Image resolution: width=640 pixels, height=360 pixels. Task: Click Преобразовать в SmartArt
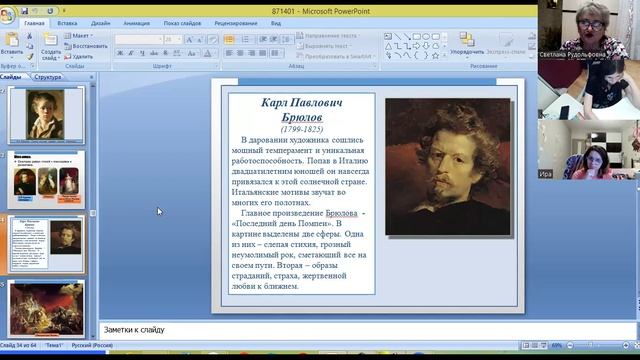(335, 57)
